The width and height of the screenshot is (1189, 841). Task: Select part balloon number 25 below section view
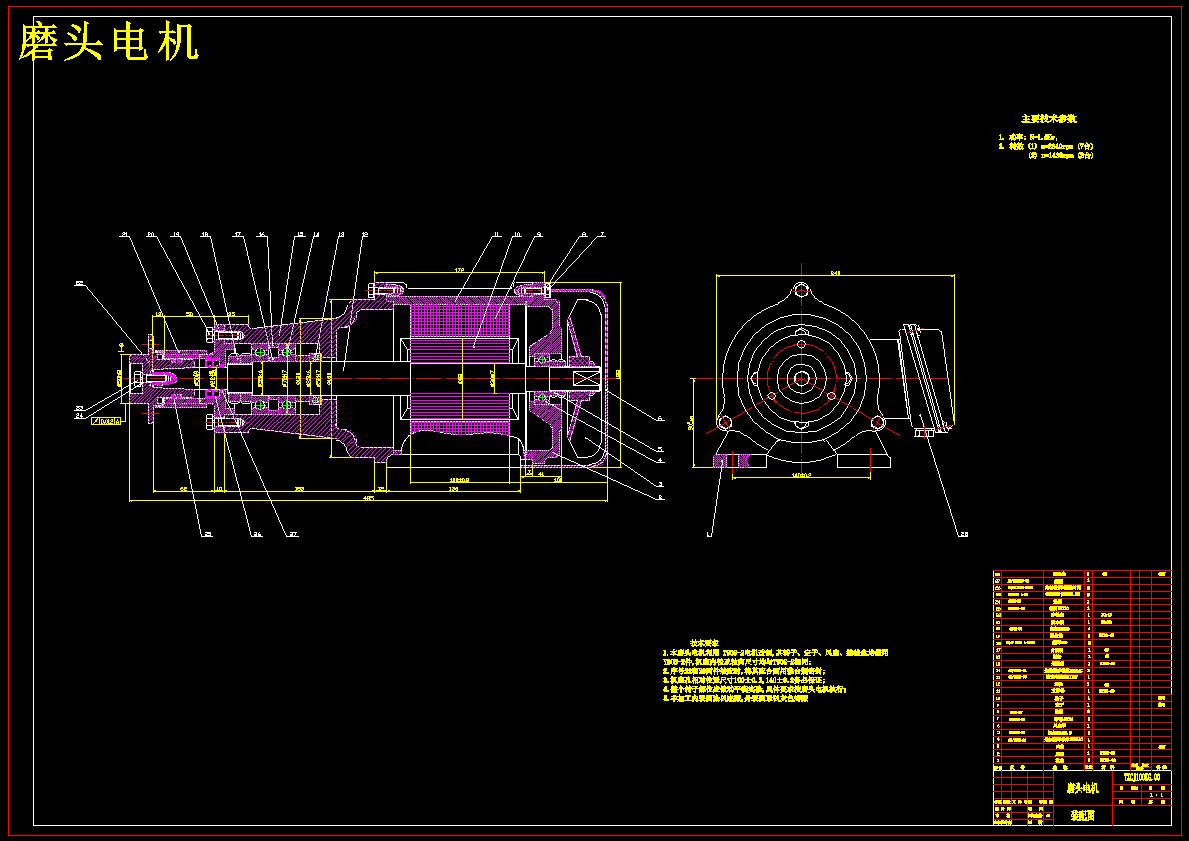[207, 535]
